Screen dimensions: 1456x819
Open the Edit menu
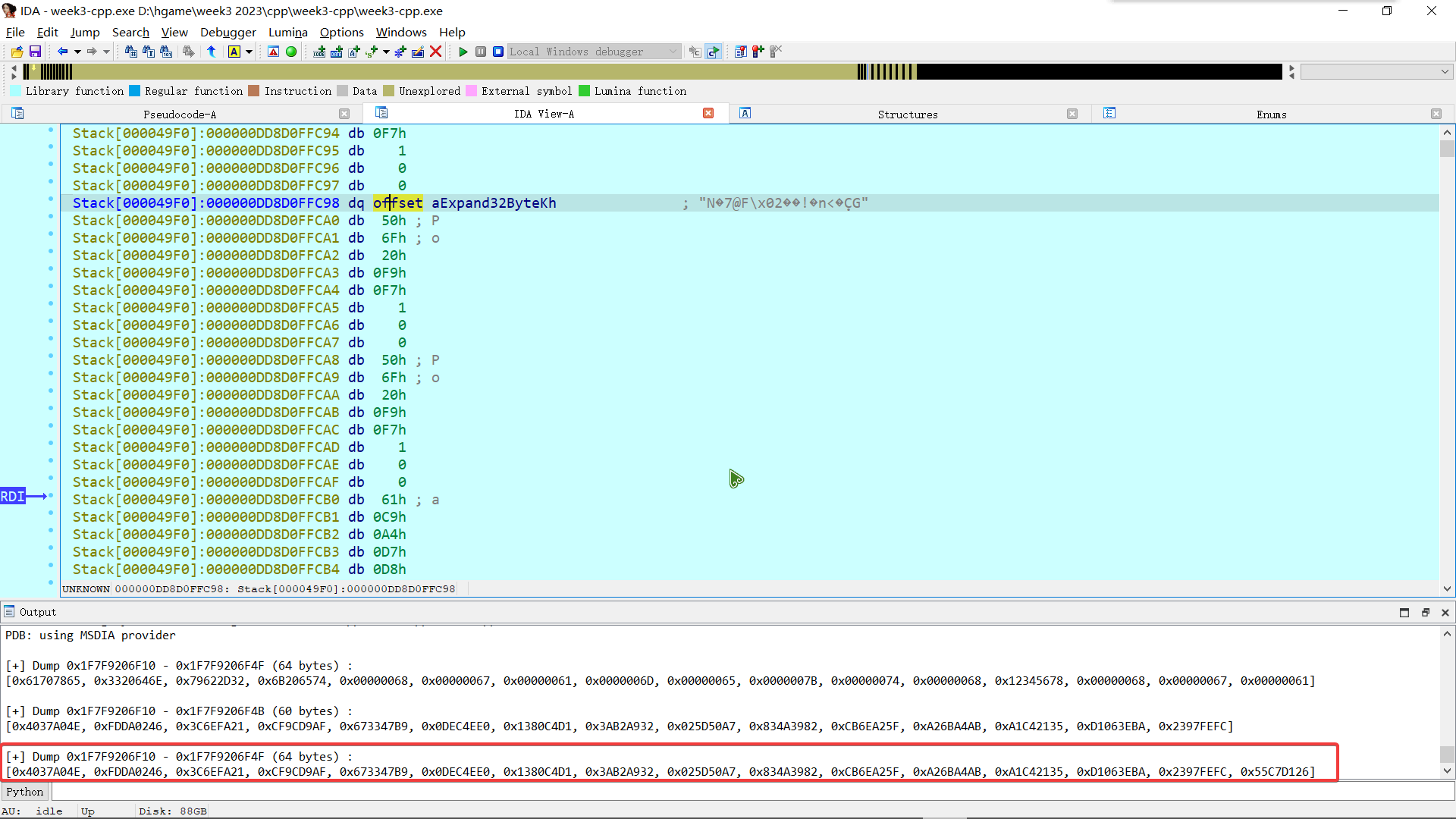[x=48, y=32]
